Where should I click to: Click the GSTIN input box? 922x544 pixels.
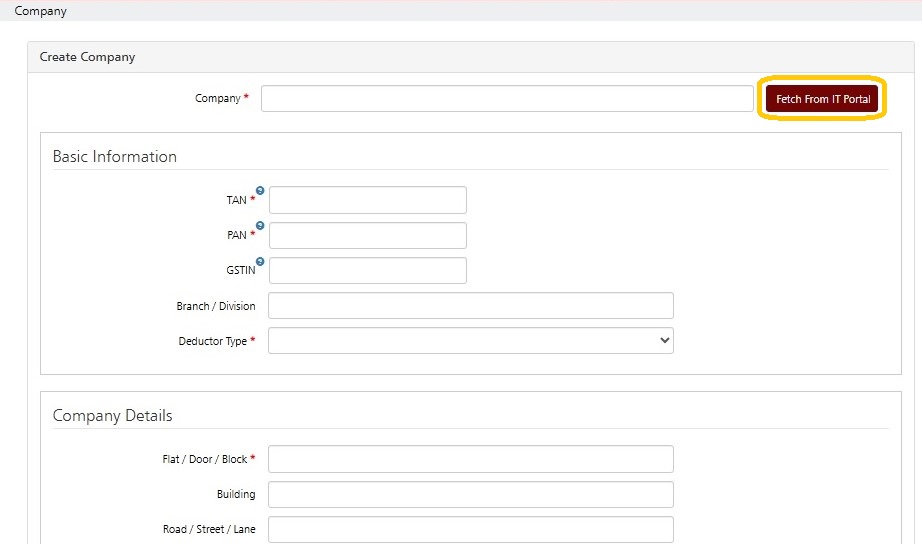367,271
